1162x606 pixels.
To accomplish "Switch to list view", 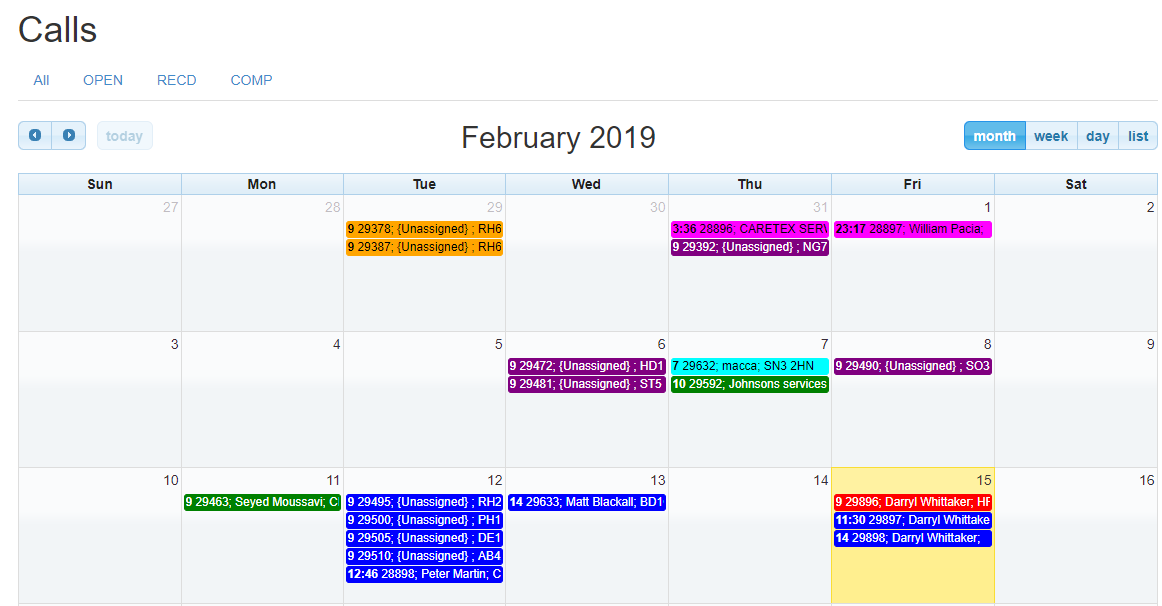I will pos(1138,136).
